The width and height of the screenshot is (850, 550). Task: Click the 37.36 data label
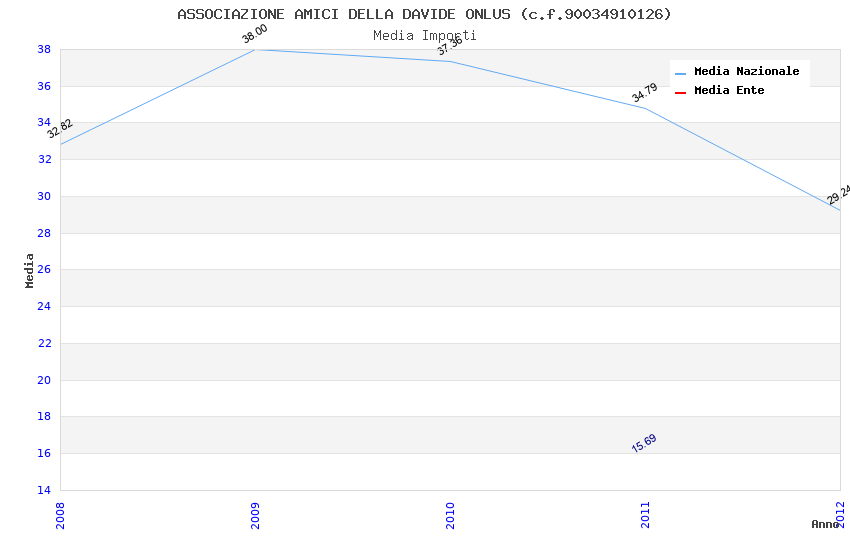(450, 46)
